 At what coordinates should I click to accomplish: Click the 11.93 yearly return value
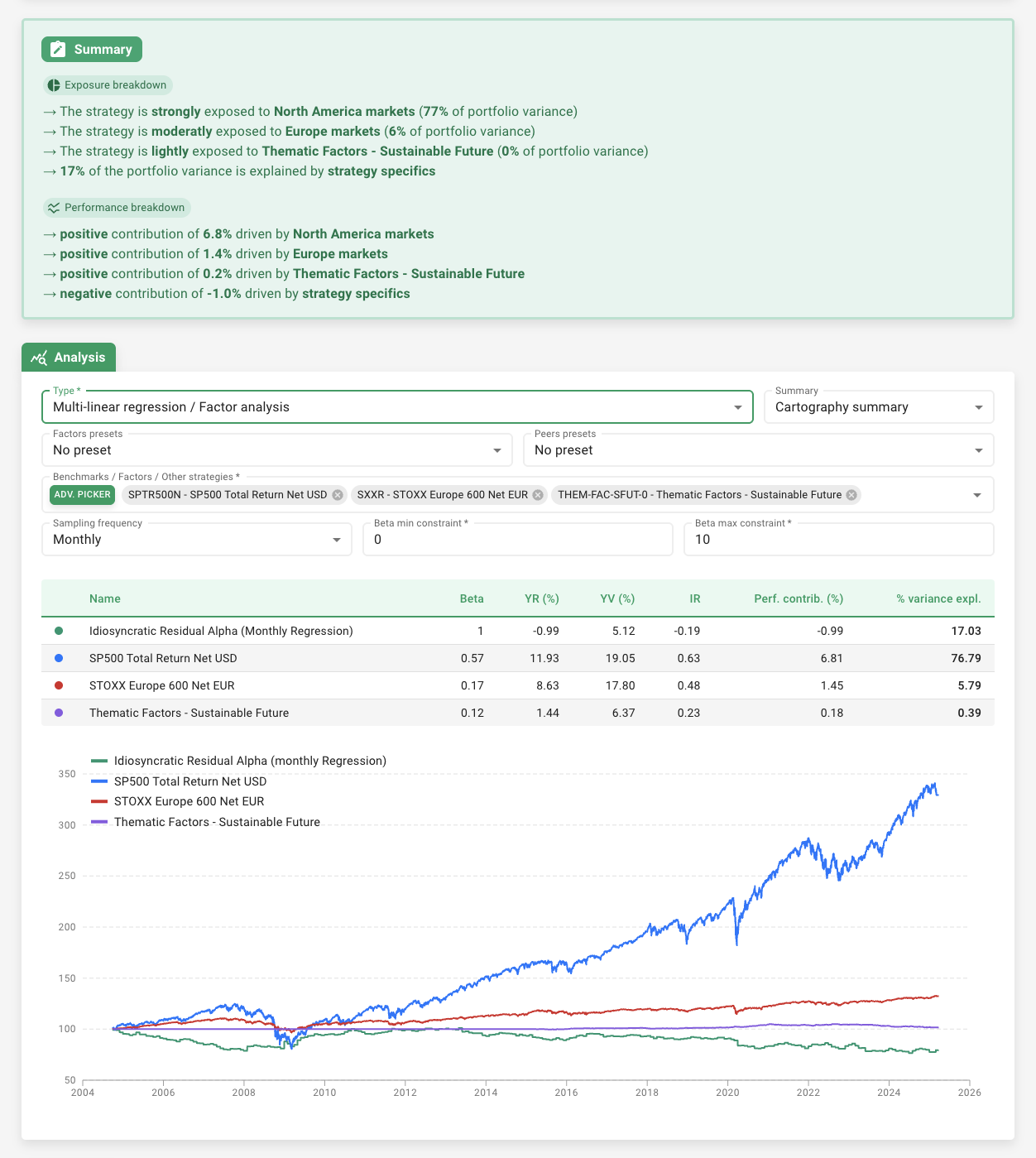coord(544,658)
